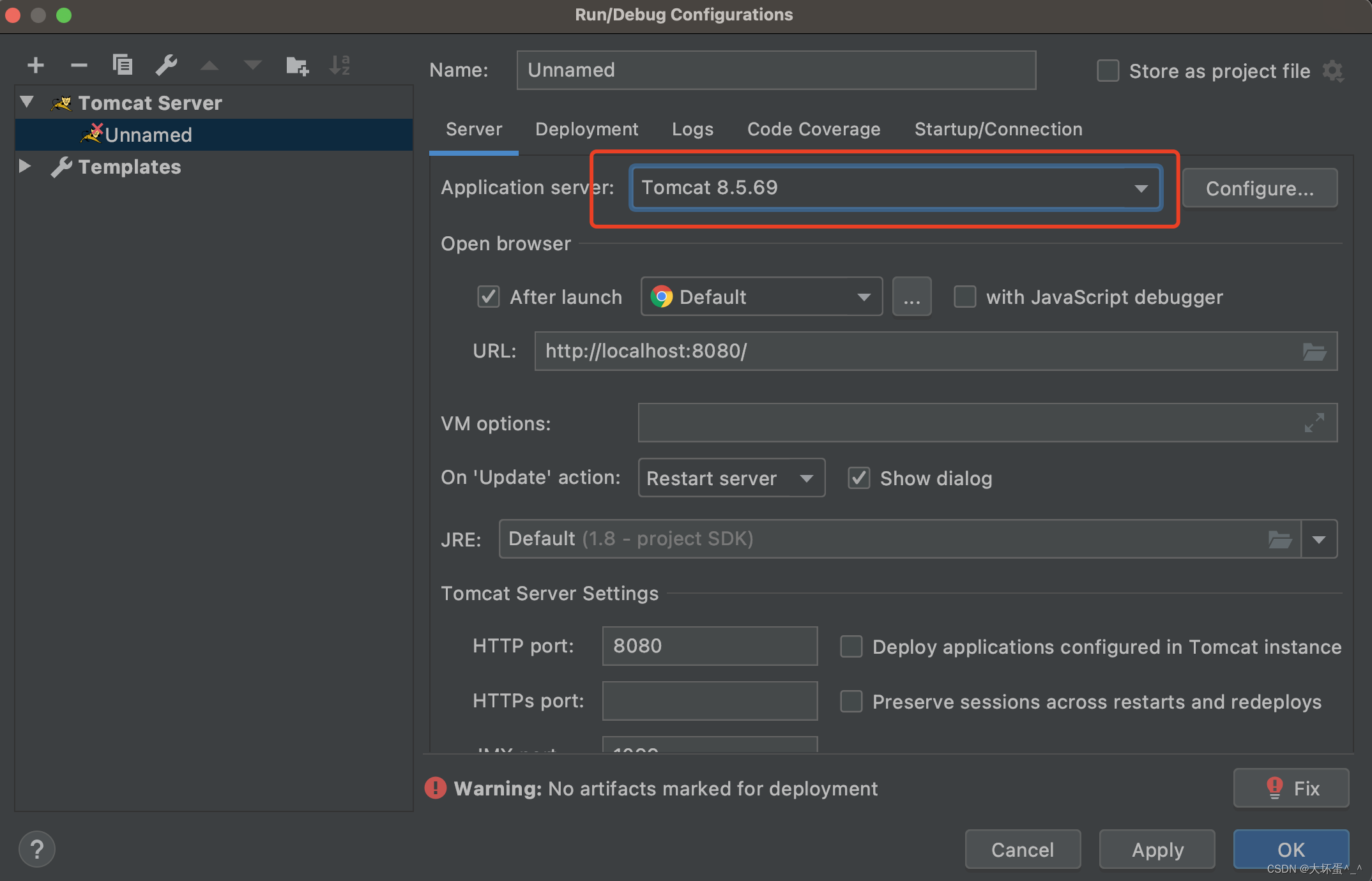The width and height of the screenshot is (1372, 881).
Task: Click the OK button
Action: 1292,850
